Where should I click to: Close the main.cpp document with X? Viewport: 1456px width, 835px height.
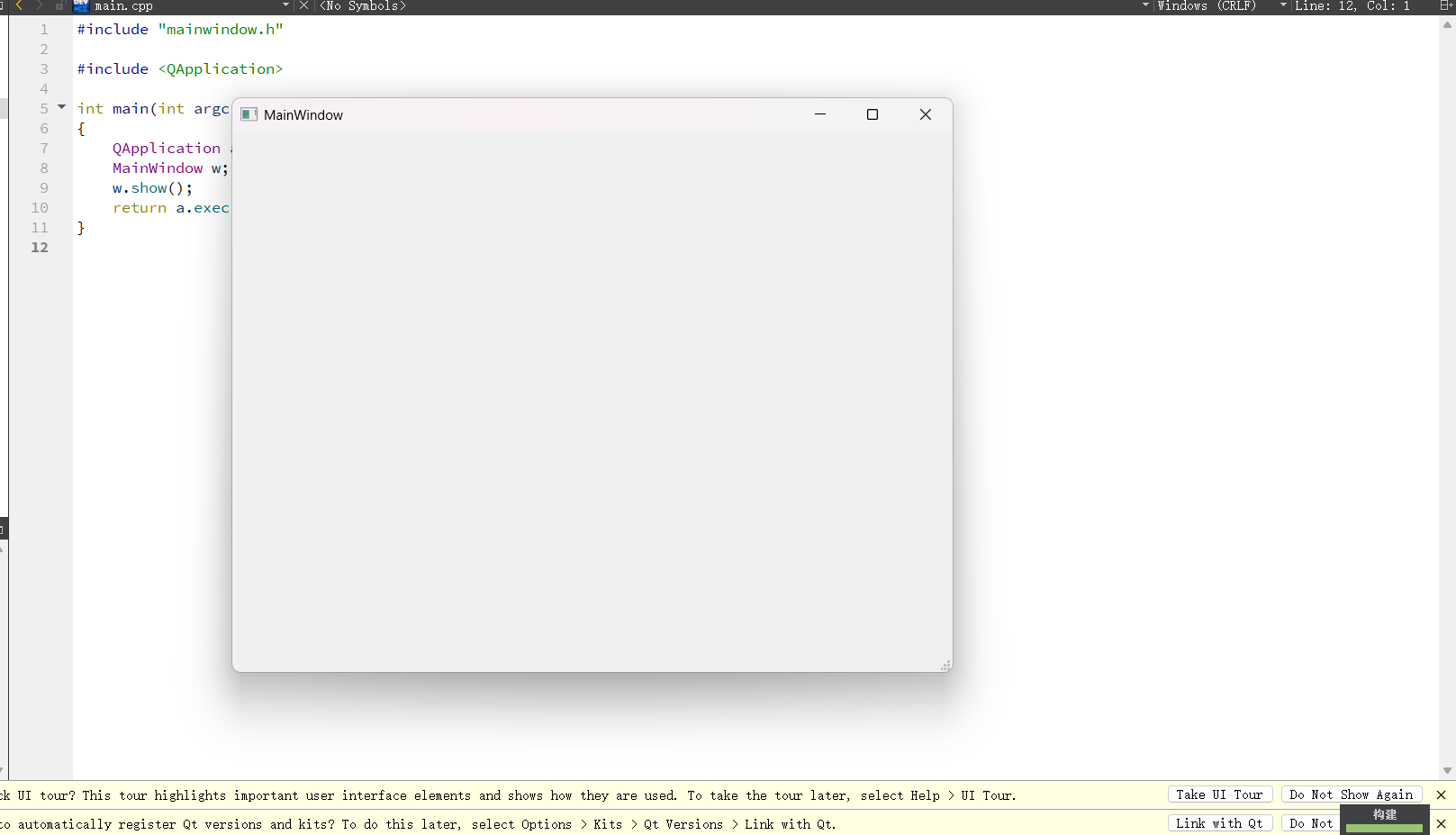coord(303,5)
